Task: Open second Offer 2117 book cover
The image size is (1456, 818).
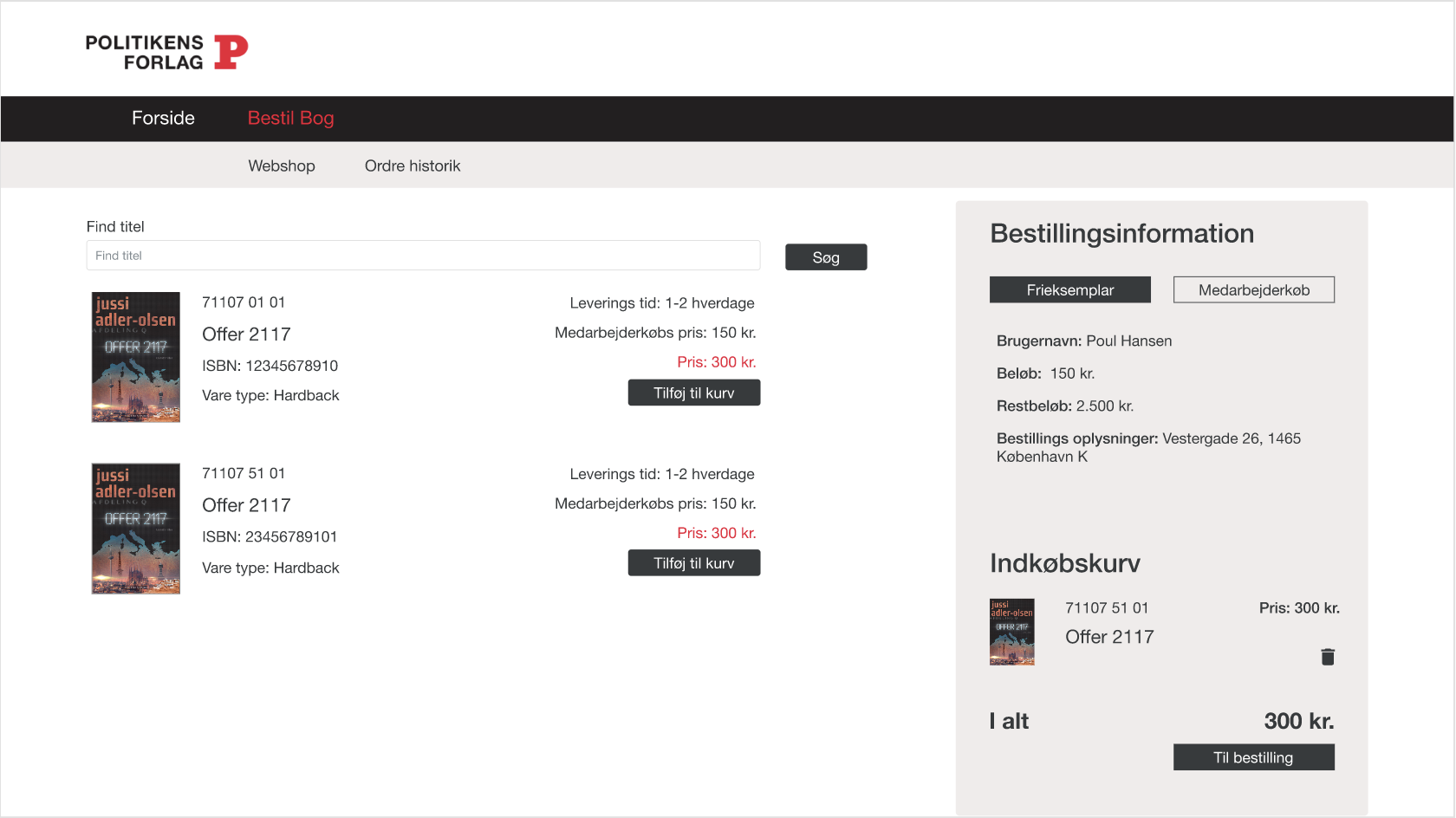Action: tap(136, 529)
